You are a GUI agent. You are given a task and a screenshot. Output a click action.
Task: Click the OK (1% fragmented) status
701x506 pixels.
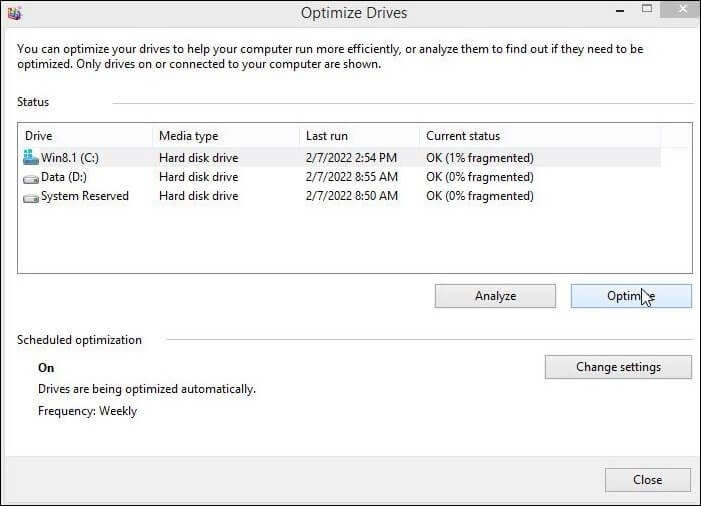(x=480, y=158)
